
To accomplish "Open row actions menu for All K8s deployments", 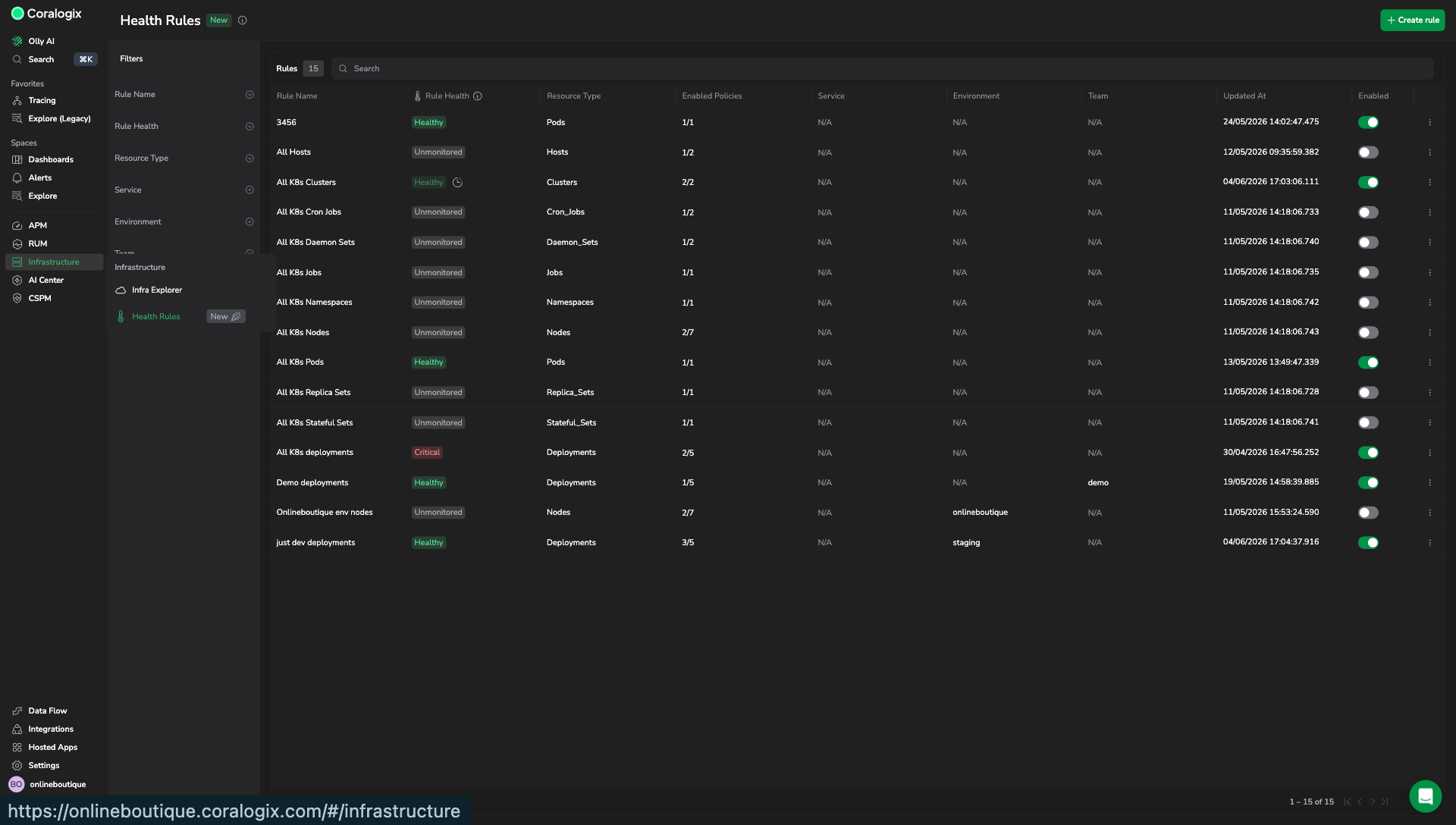I will [x=1429, y=453].
